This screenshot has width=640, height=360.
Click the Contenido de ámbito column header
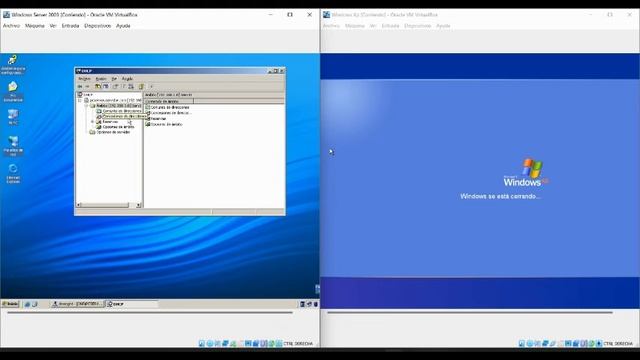tap(169, 101)
